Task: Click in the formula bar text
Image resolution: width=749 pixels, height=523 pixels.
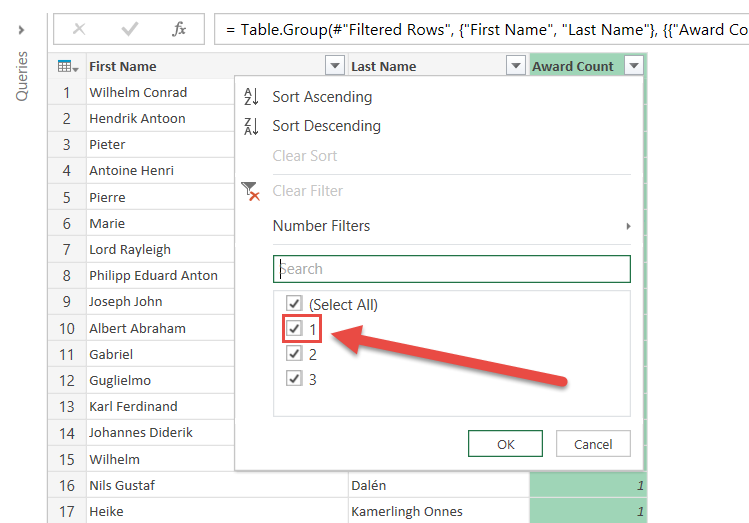Action: [480, 30]
